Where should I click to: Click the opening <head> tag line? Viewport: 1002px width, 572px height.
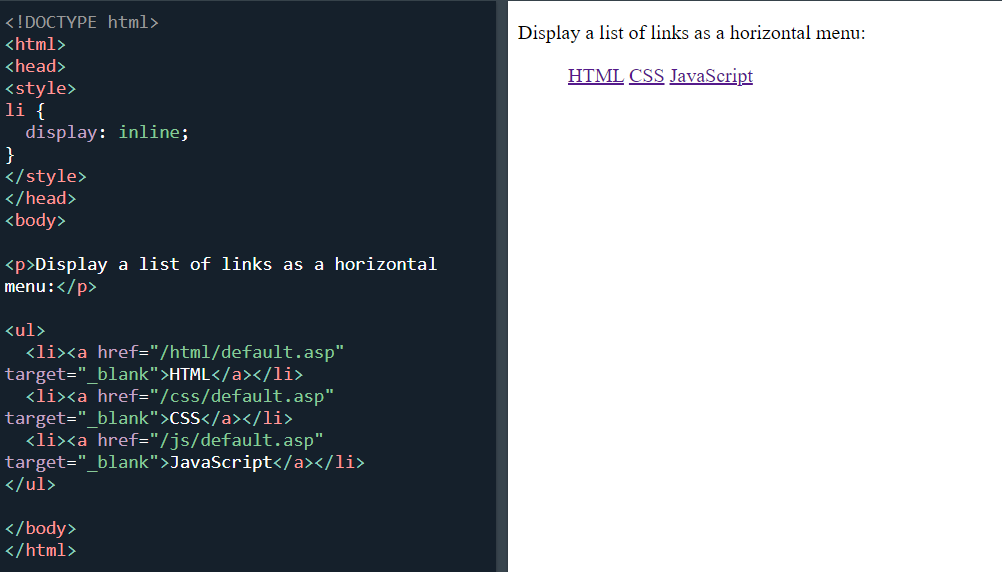click(x=35, y=66)
